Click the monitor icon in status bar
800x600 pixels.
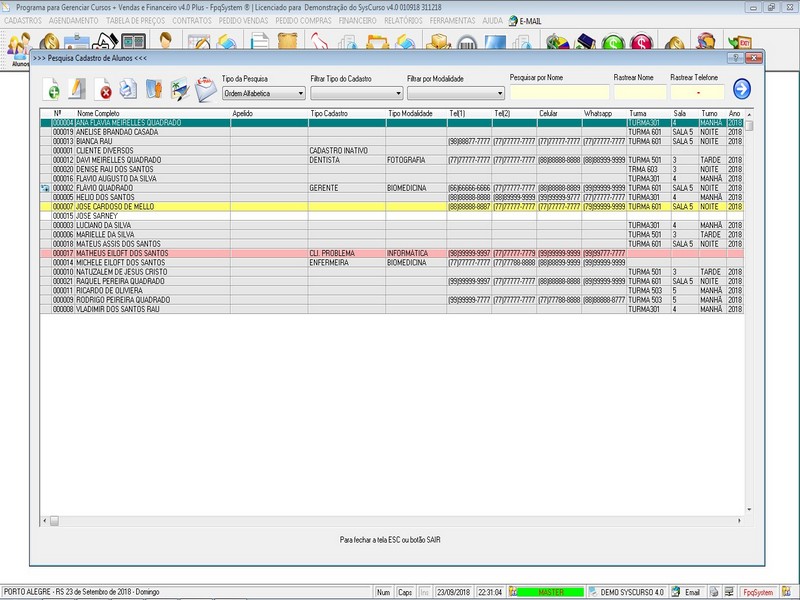point(729,592)
